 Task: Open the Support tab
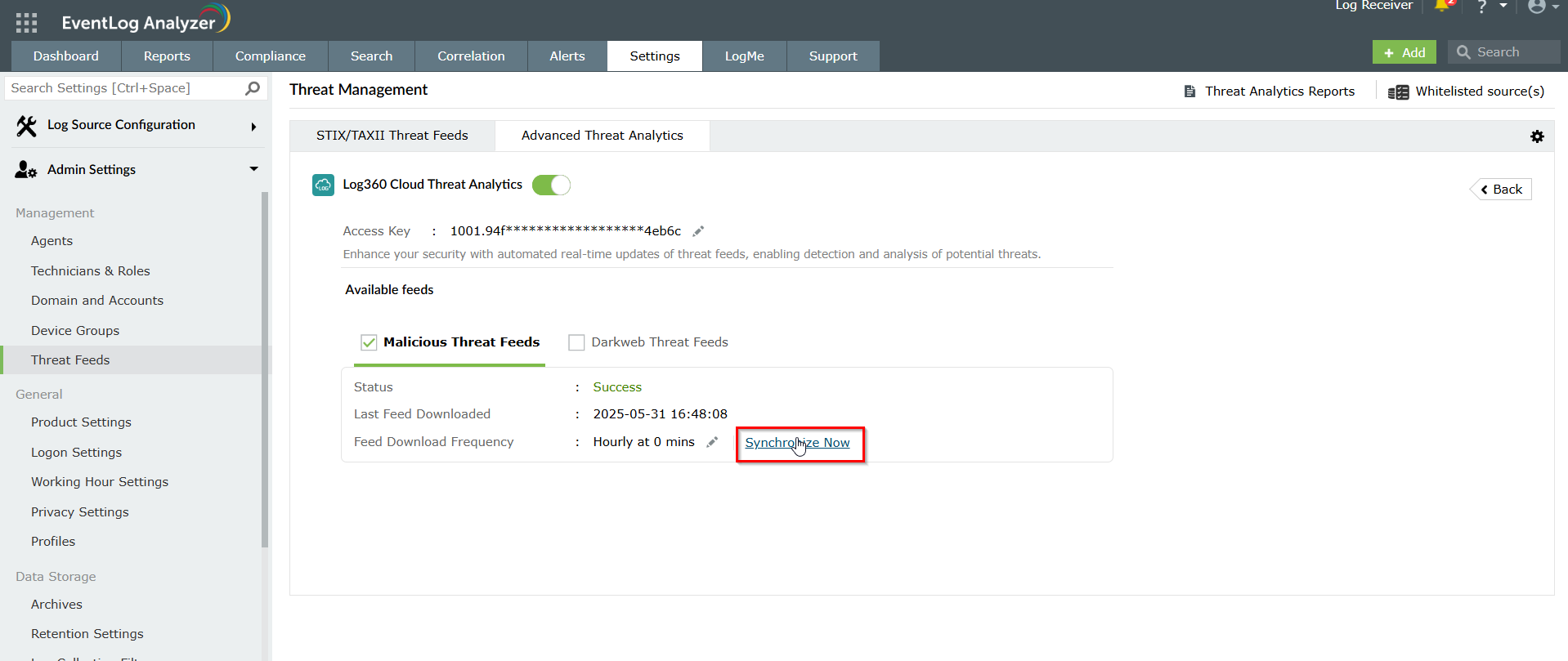click(833, 56)
